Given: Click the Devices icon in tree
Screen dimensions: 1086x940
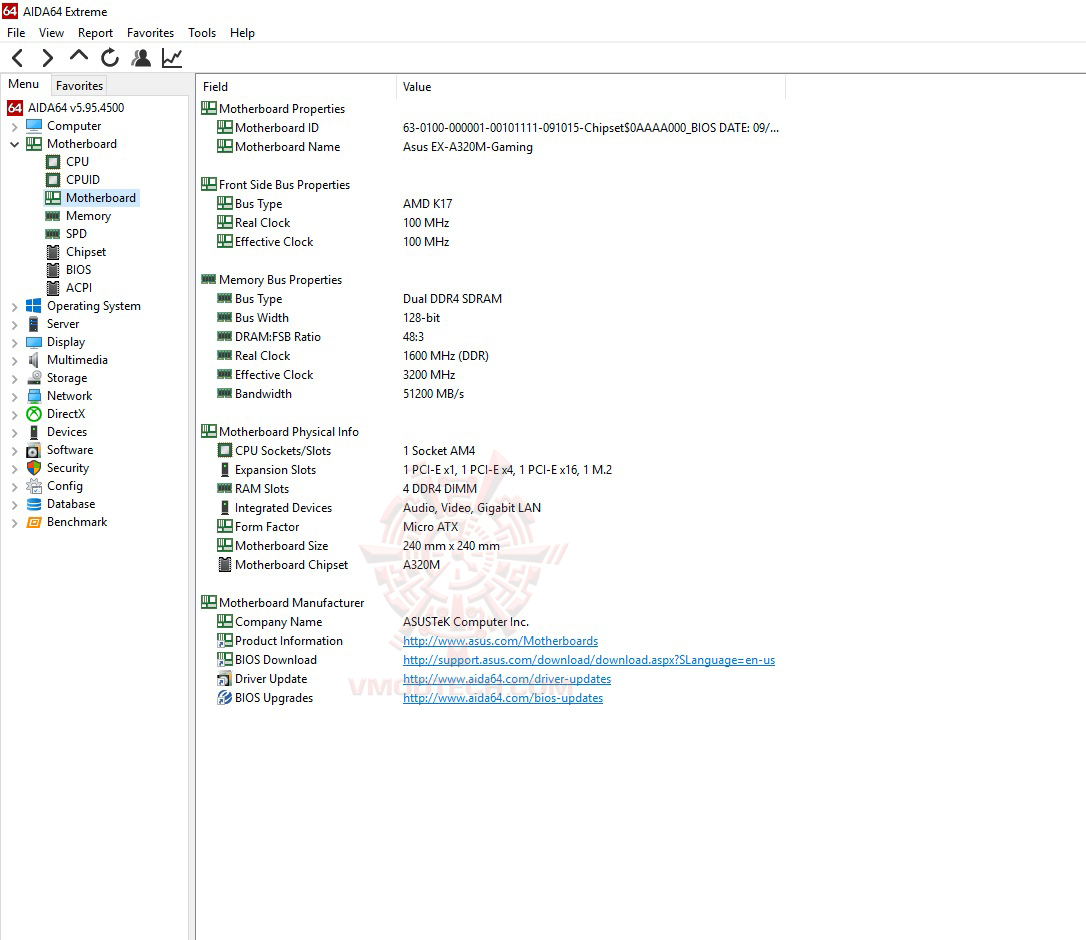Looking at the screenshot, I should (34, 432).
